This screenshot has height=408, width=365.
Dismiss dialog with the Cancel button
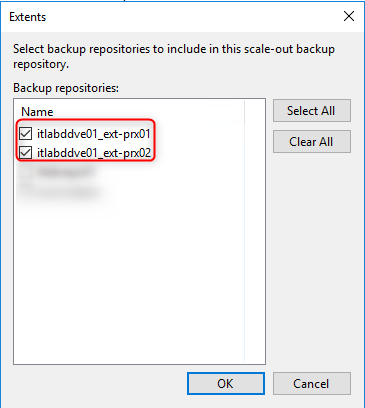[312, 383]
